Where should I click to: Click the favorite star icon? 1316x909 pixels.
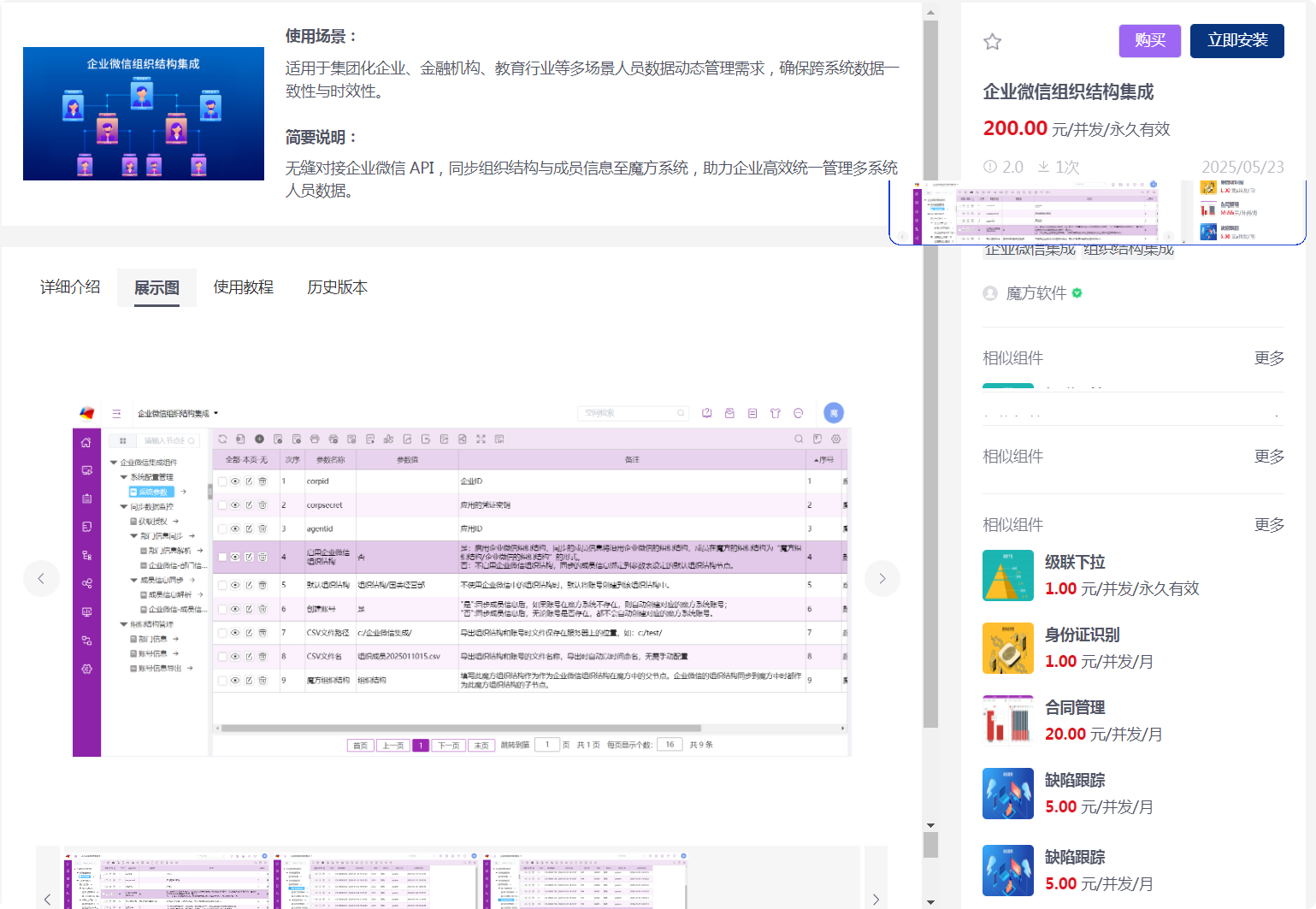992,41
